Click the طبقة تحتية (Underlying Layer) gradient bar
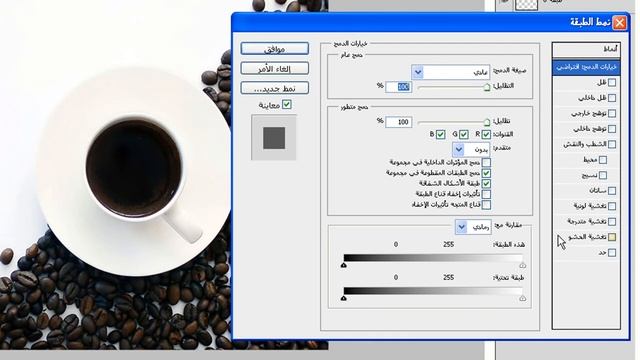 coord(433,291)
